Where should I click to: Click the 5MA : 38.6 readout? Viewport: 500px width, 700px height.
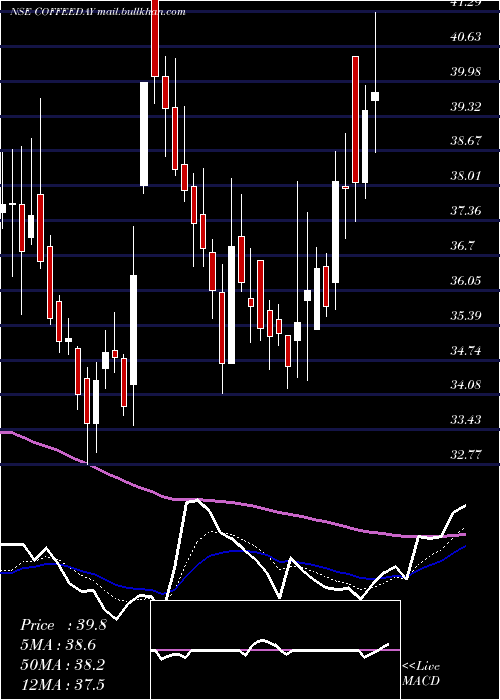pyautogui.click(x=58, y=645)
